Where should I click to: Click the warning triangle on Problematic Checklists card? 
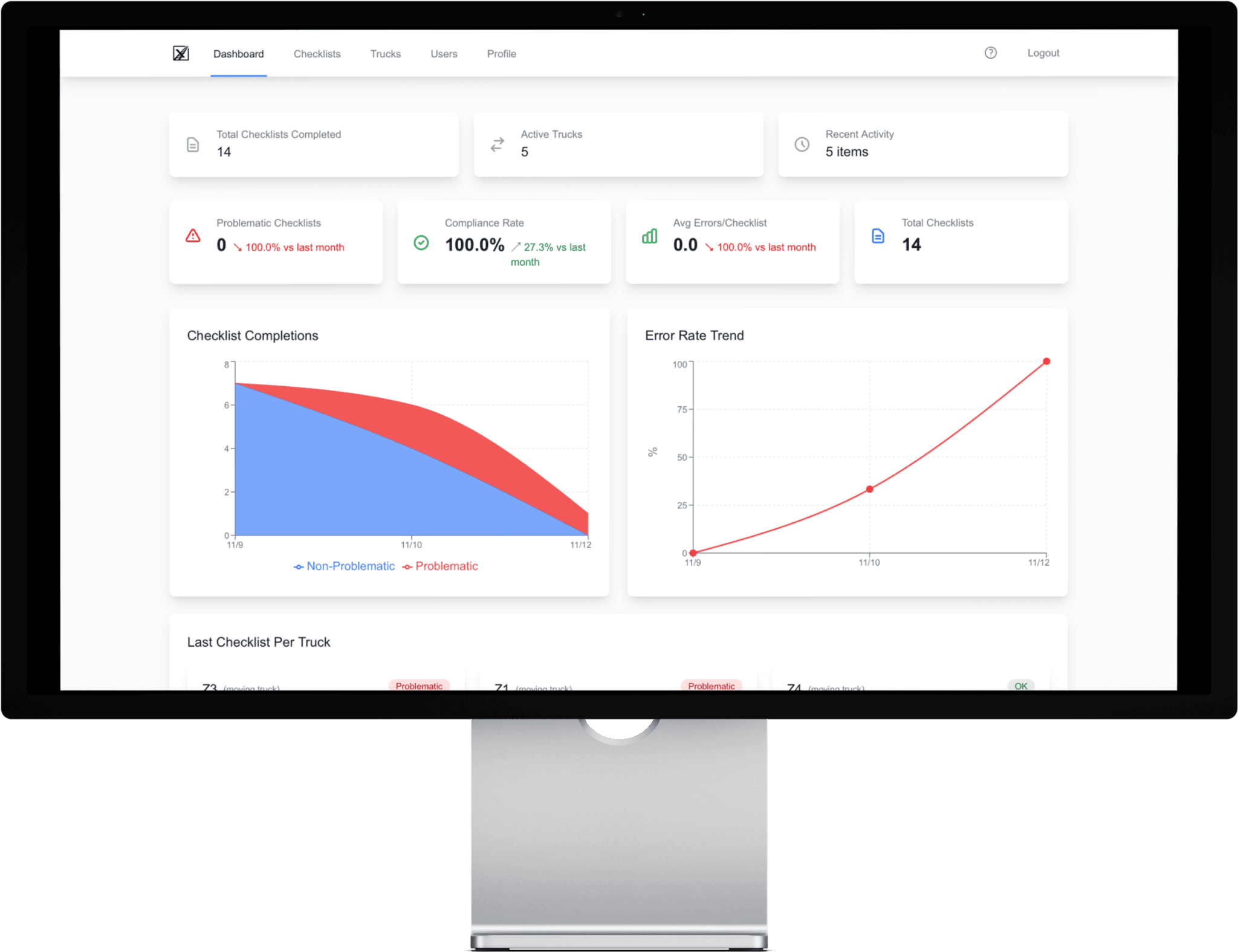(x=192, y=236)
